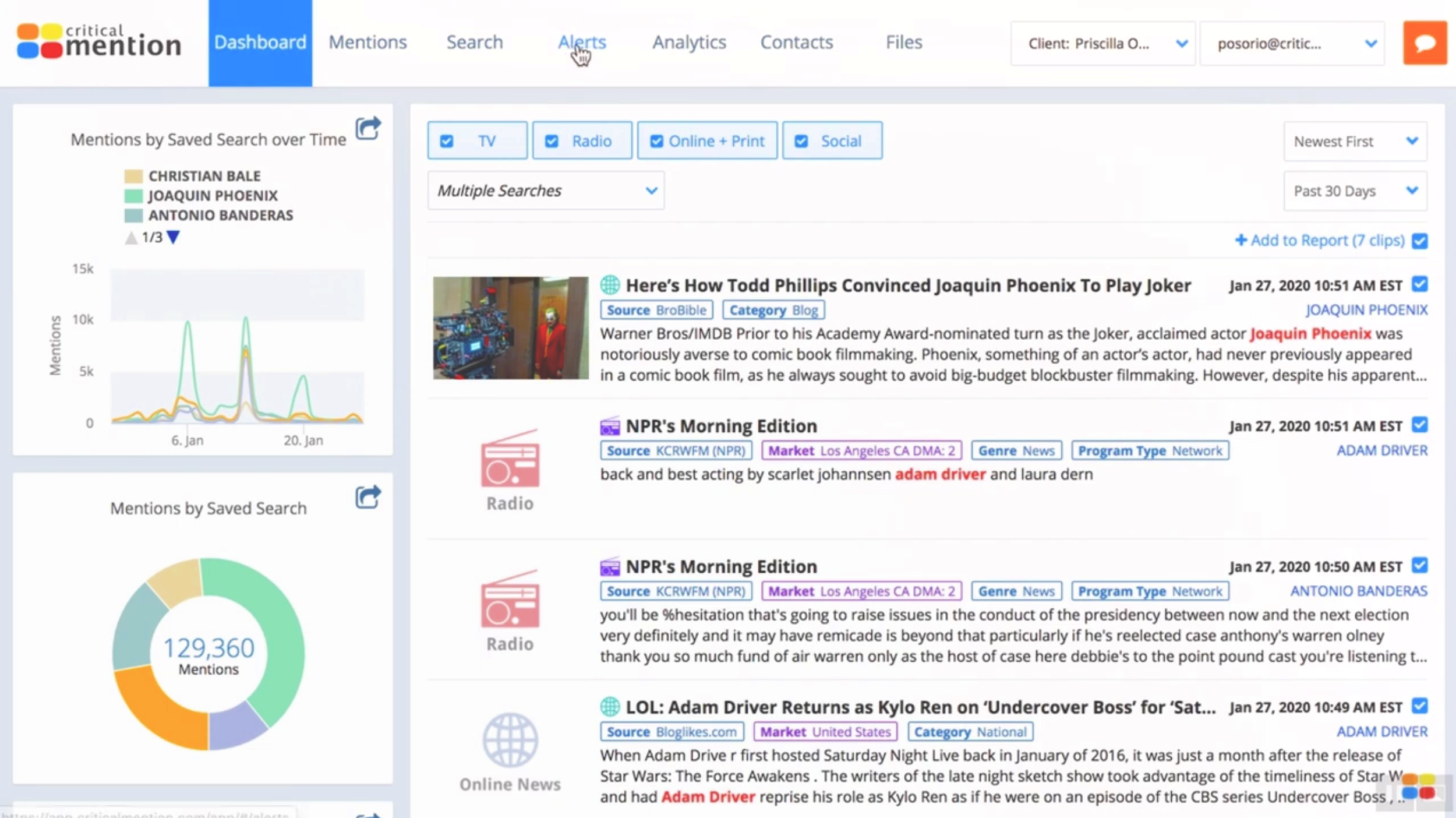Viewport: 1456px width, 818px height.
Task: Click the 129,360 Mentions donut center
Action: point(208,655)
